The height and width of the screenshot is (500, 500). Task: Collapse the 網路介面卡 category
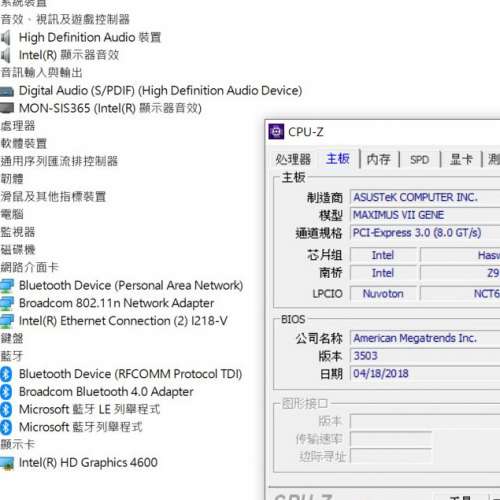click(x=30, y=267)
